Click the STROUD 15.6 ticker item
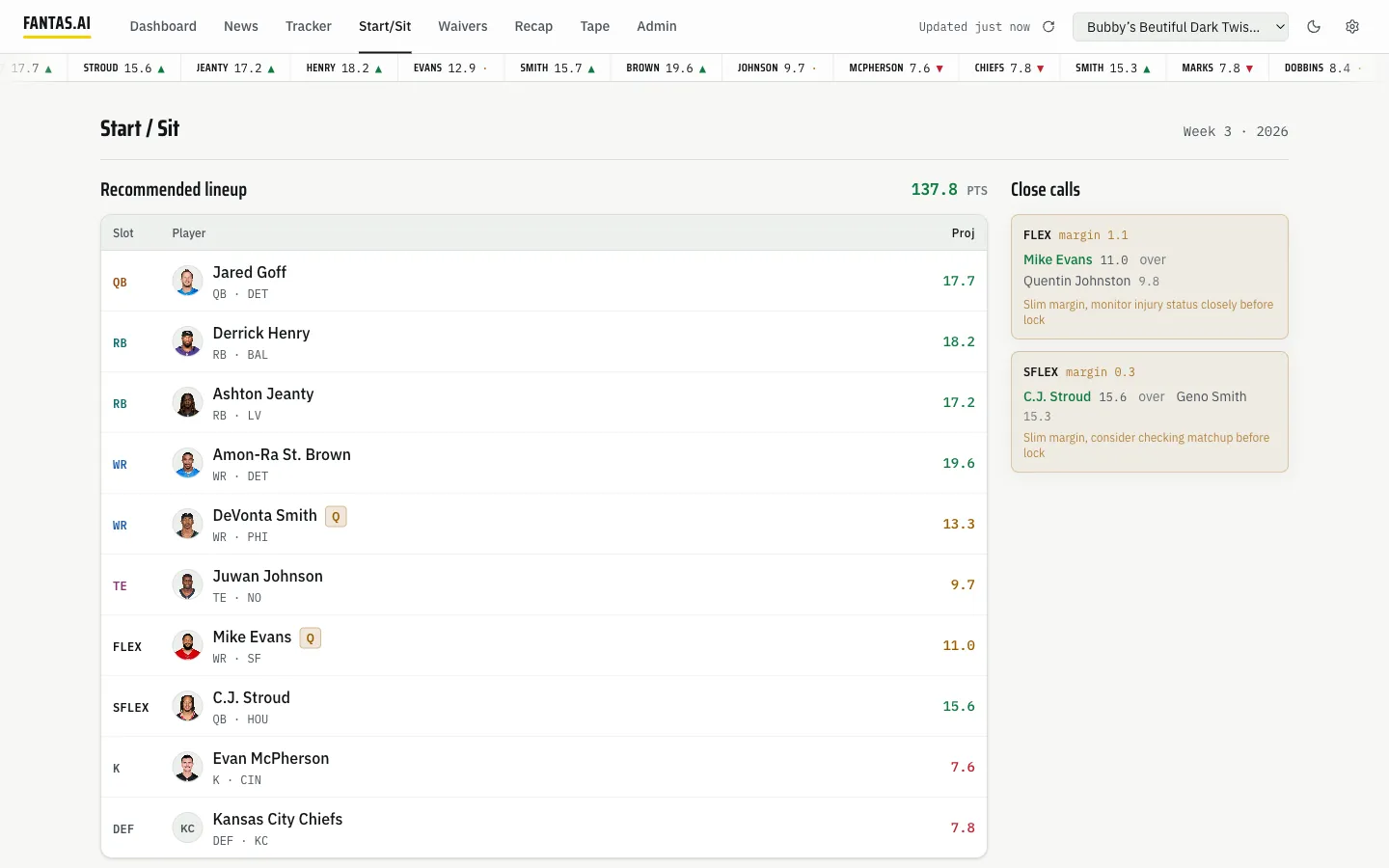The image size is (1389, 868). 124,68
